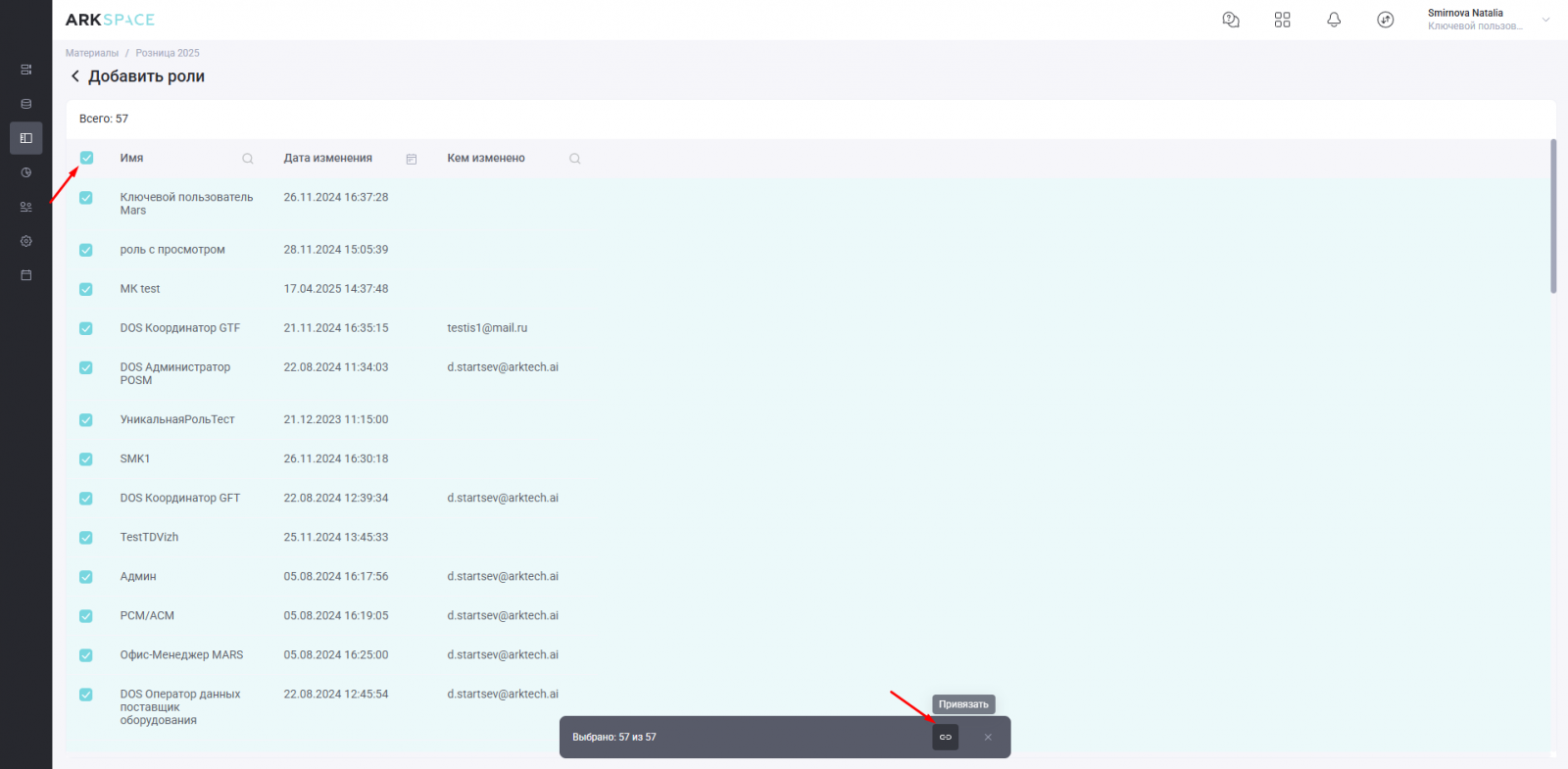Click the sync circular arrows icon
Viewport: 1568px width, 769px height.
click(x=1385, y=20)
